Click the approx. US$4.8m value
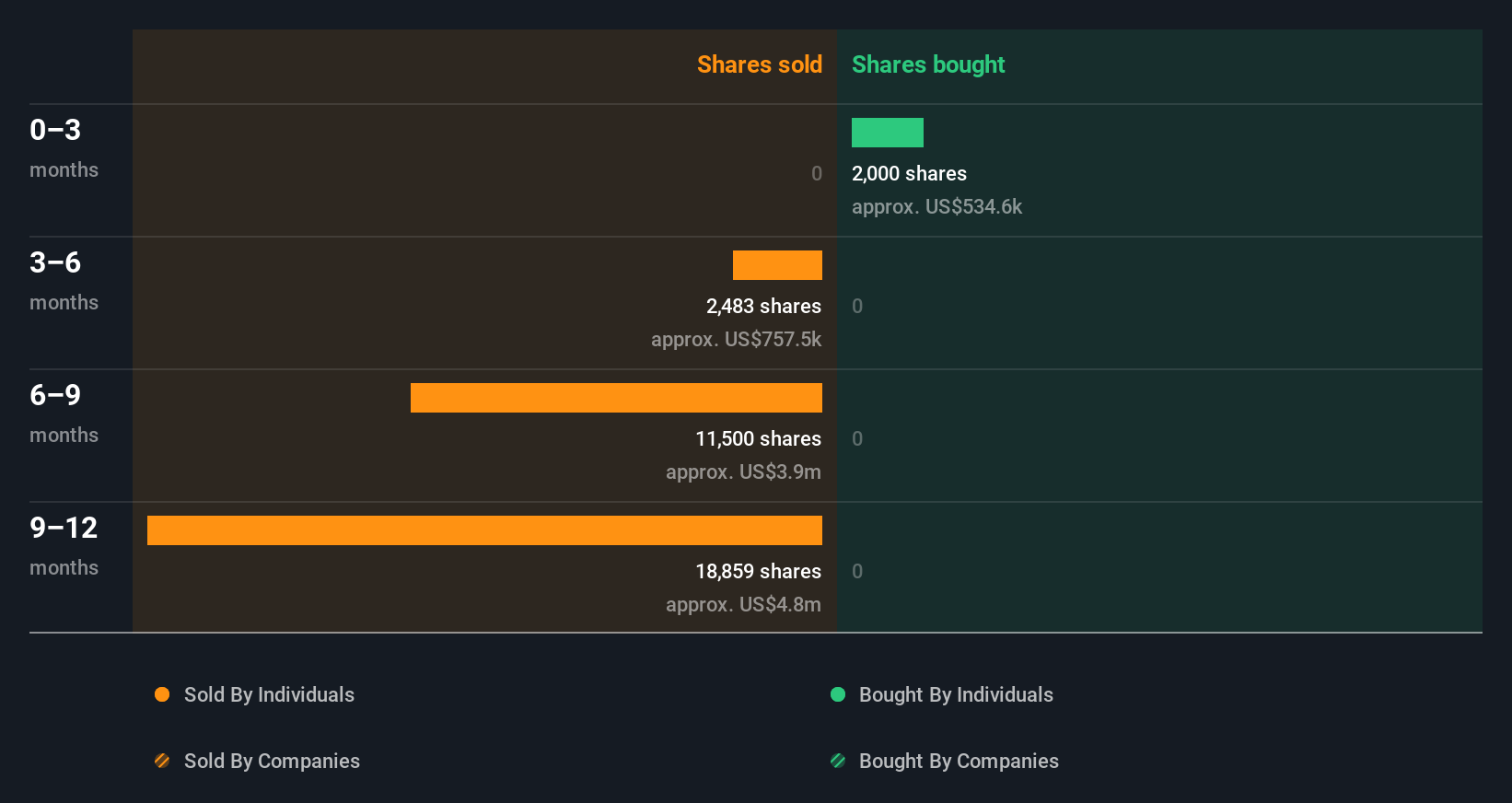This screenshot has width=1512, height=803. (743, 604)
